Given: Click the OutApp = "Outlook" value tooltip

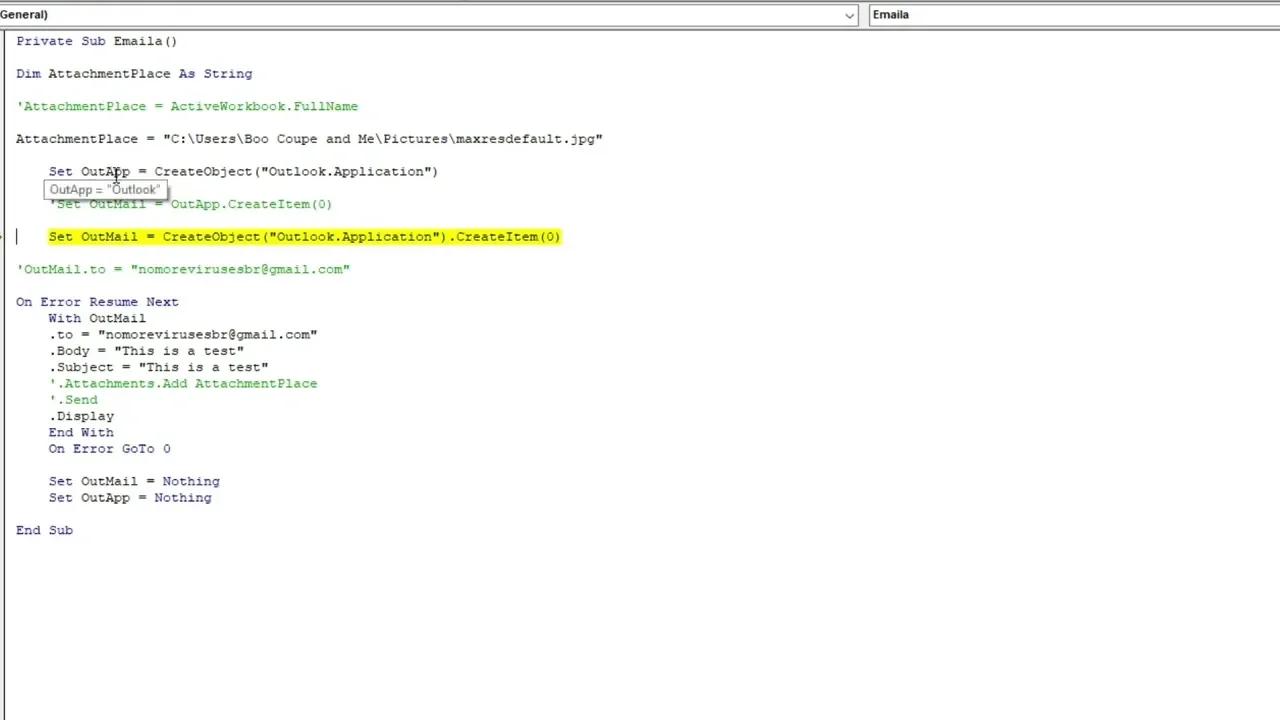Looking at the screenshot, I should coord(105,190).
